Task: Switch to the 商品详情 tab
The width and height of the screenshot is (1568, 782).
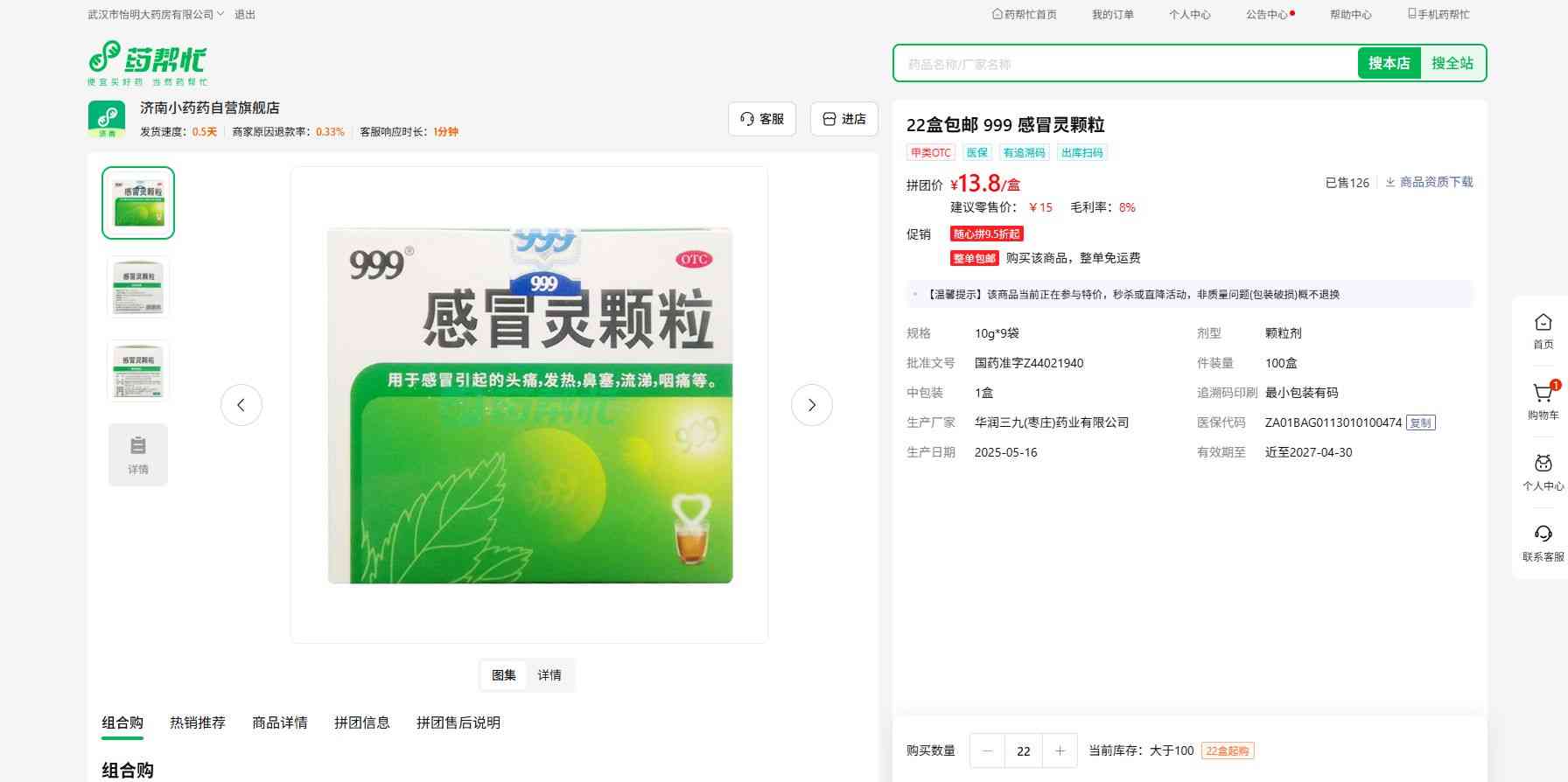Action: click(280, 723)
